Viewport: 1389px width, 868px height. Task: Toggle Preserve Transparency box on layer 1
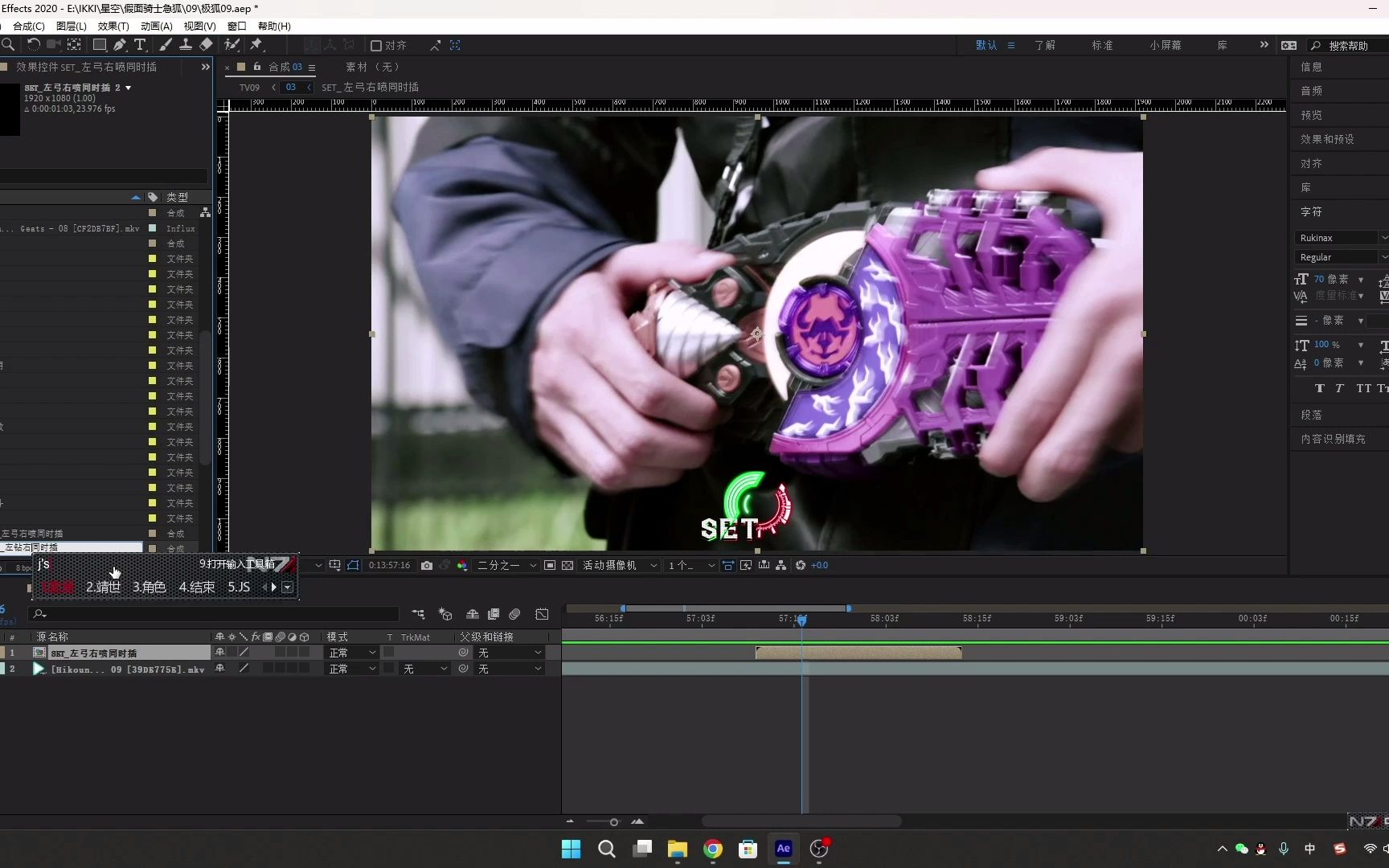(389, 653)
